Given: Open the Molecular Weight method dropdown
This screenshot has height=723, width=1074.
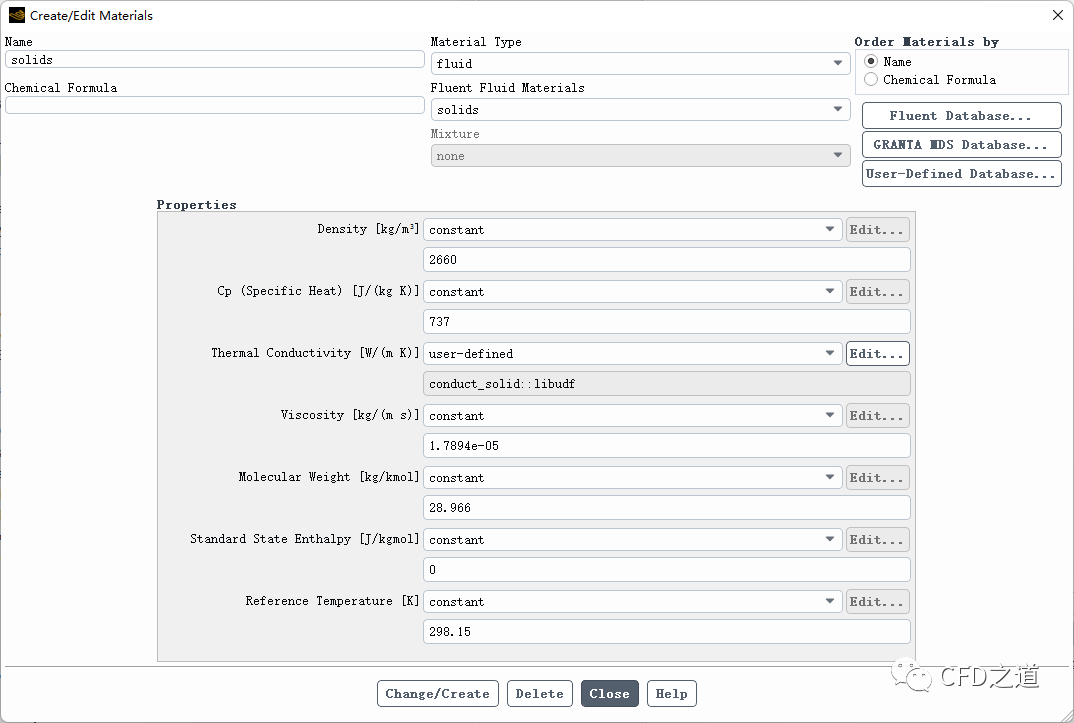Looking at the screenshot, I should [x=633, y=477].
